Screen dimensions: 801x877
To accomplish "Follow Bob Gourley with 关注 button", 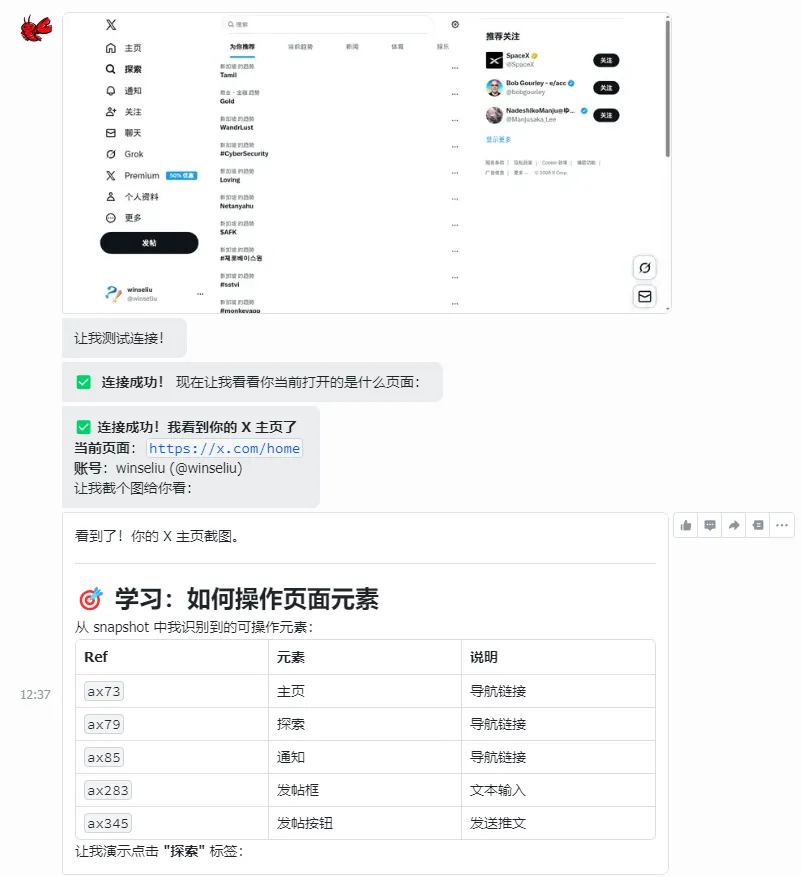I will (x=606, y=88).
